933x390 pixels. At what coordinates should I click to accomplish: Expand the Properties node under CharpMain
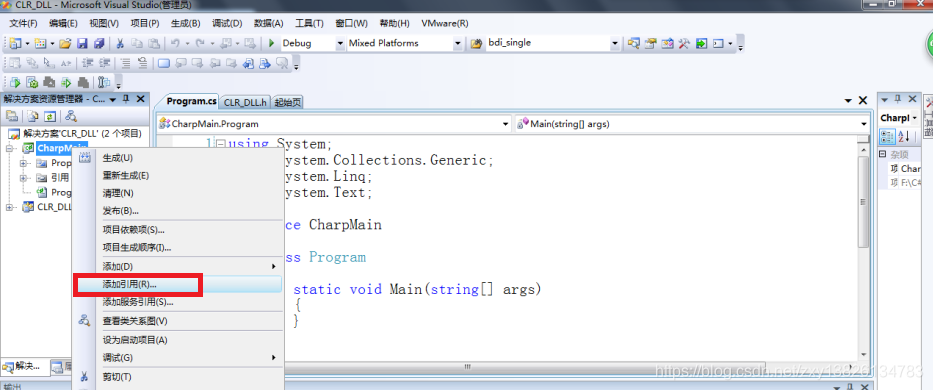[x=23, y=163]
